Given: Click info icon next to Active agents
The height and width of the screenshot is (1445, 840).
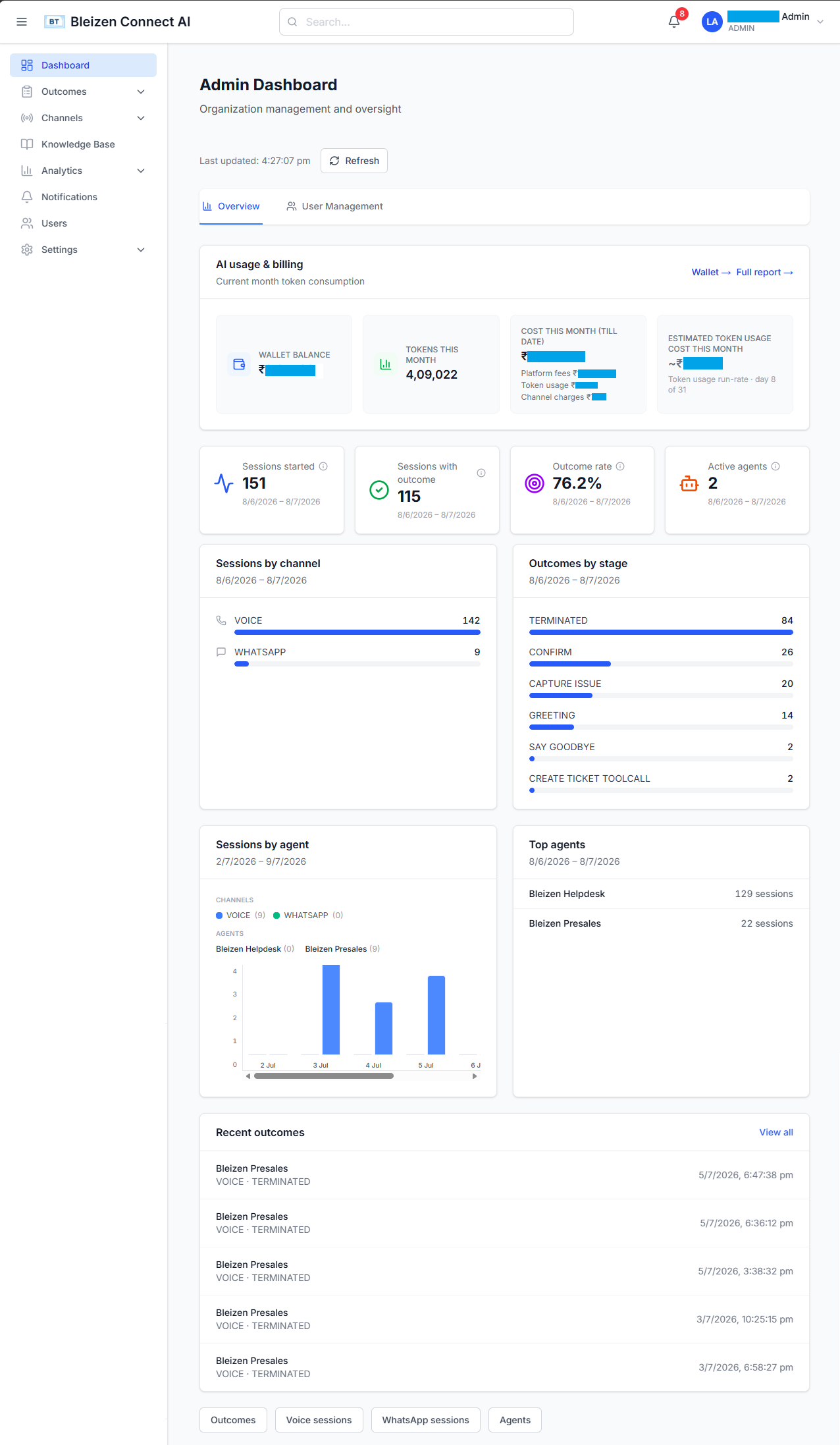Looking at the screenshot, I should coord(775,466).
